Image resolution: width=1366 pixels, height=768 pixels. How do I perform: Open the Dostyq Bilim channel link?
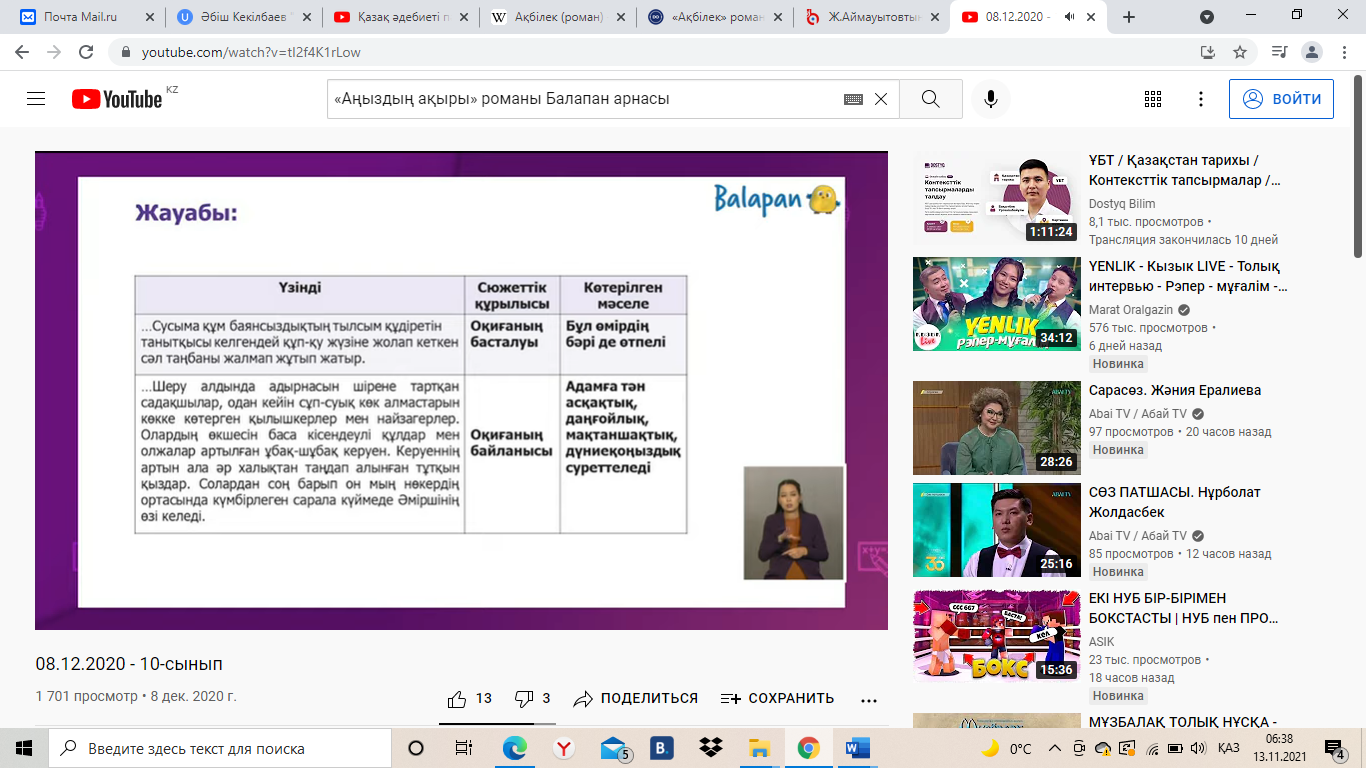click(1122, 204)
